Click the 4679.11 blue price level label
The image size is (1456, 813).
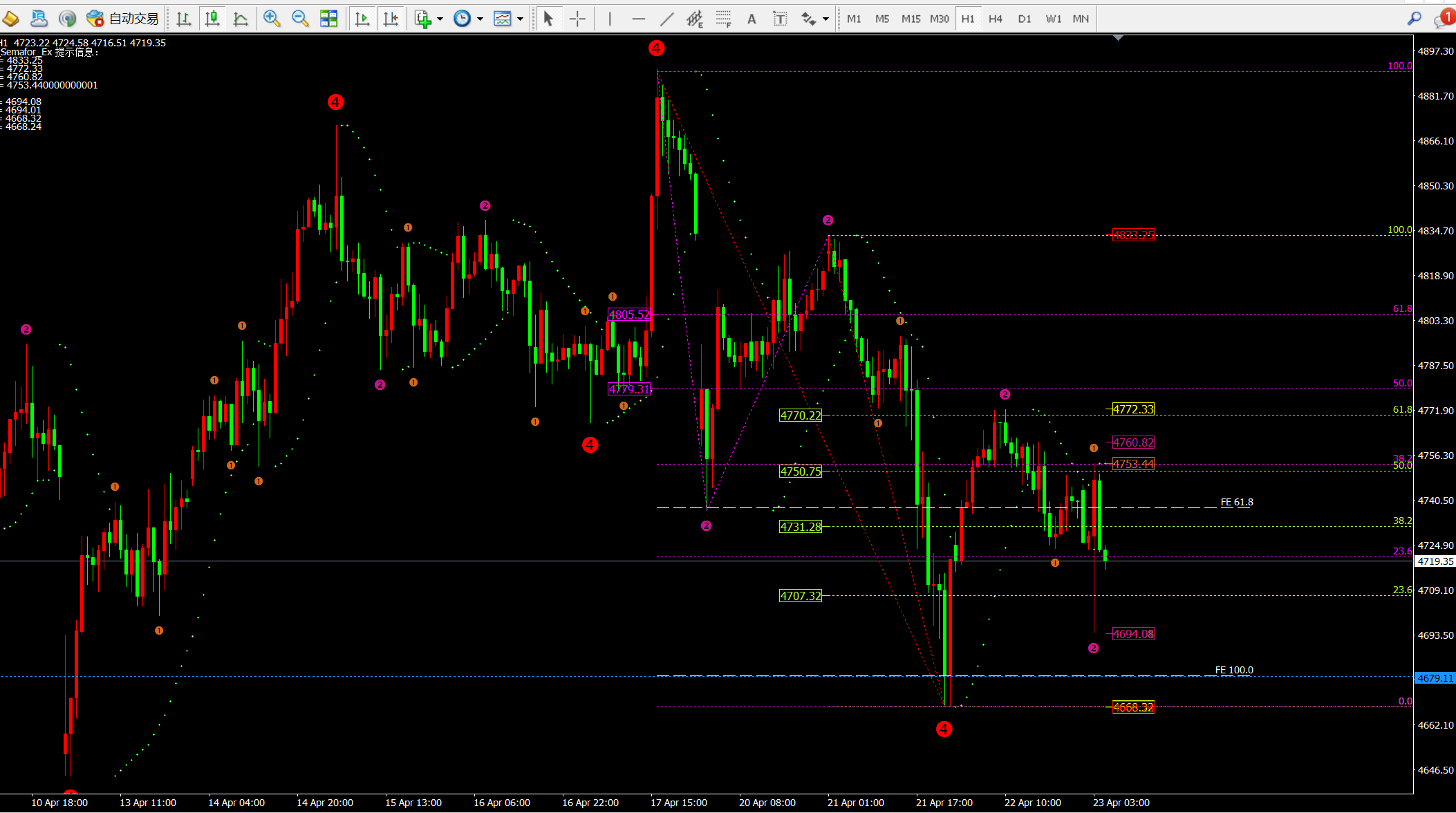click(1435, 678)
